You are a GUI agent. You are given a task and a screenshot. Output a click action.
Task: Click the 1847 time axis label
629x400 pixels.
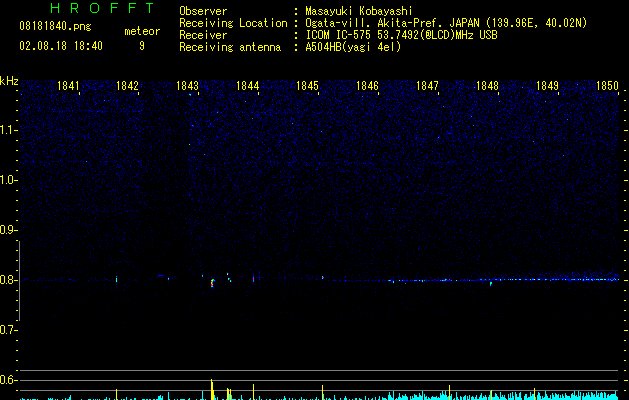(427, 86)
